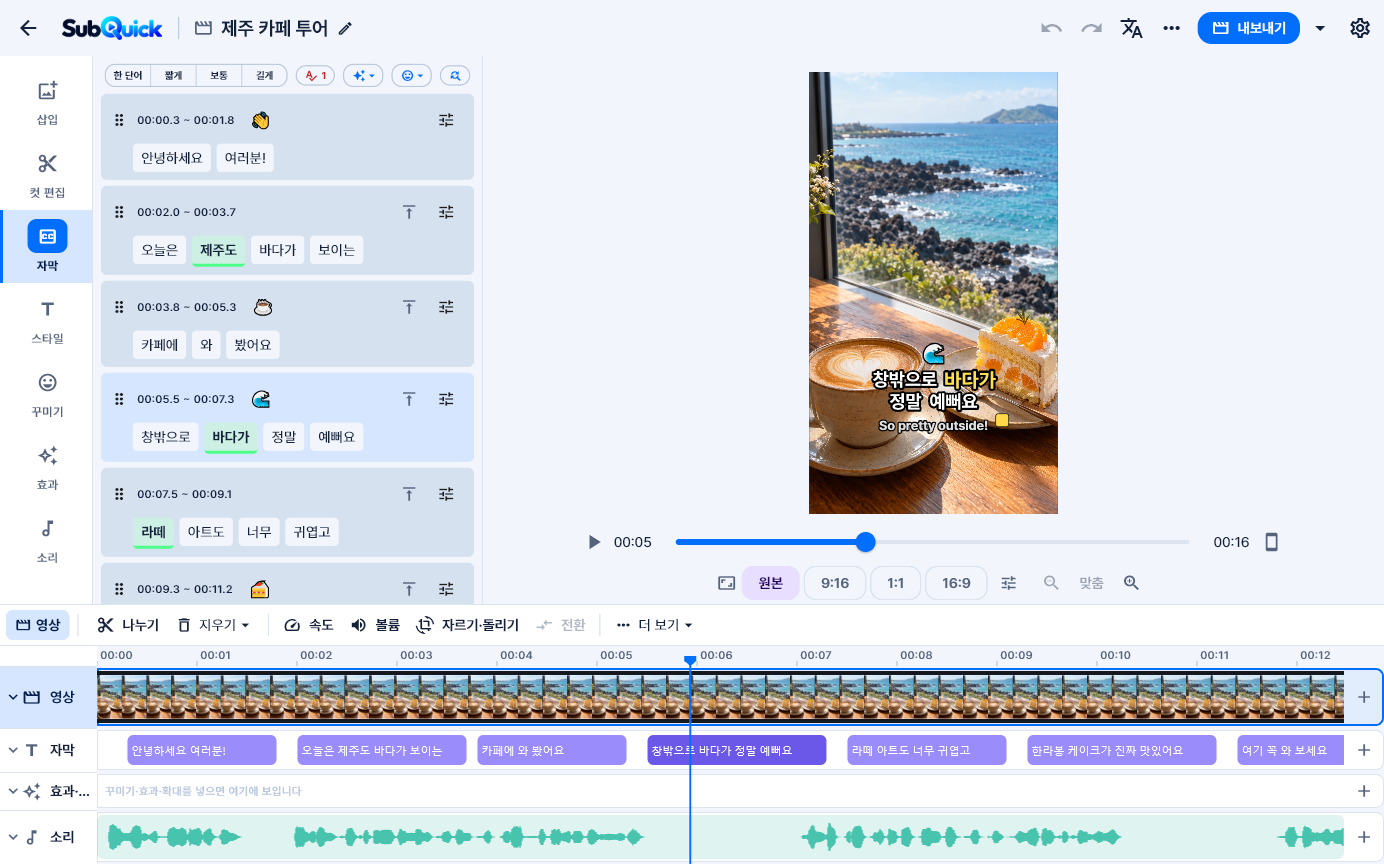Play the video preview
The image size is (1384, 864).
pyautogui.click(x=594, y=542)
